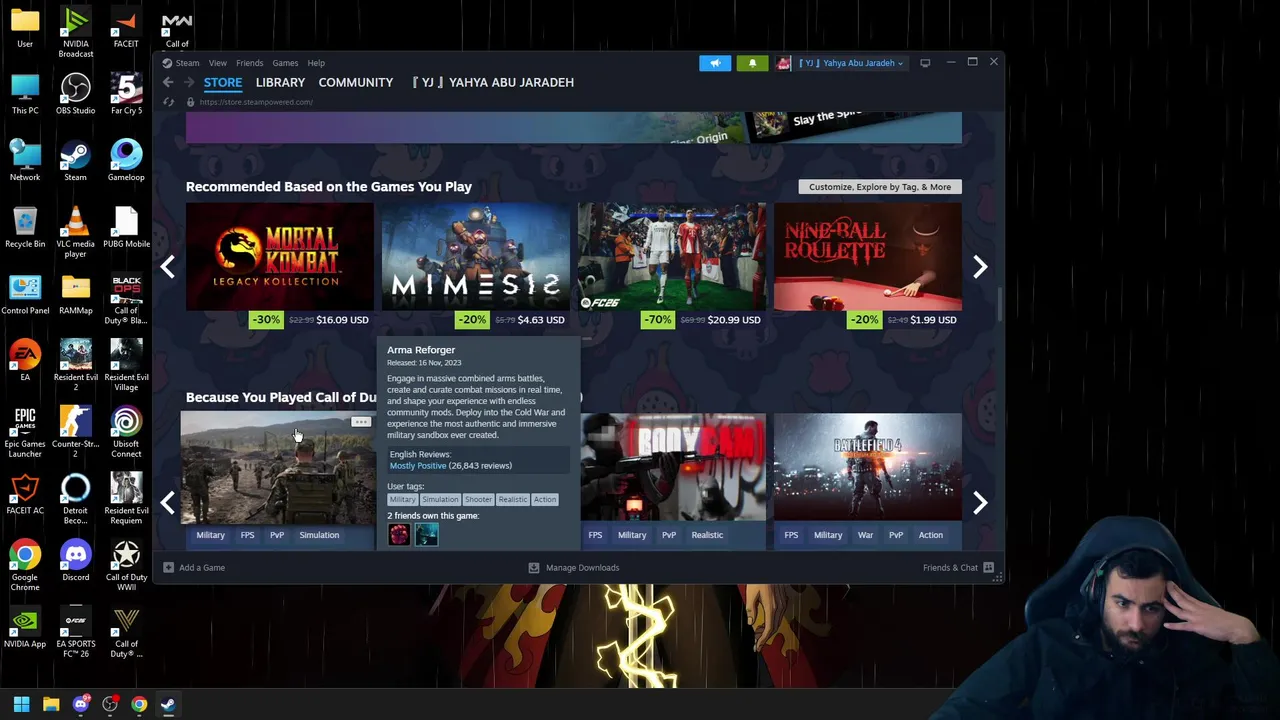Open Discord from the taskbar
1280x720 pixels.
pyautogui.click(x=81, y=704)
